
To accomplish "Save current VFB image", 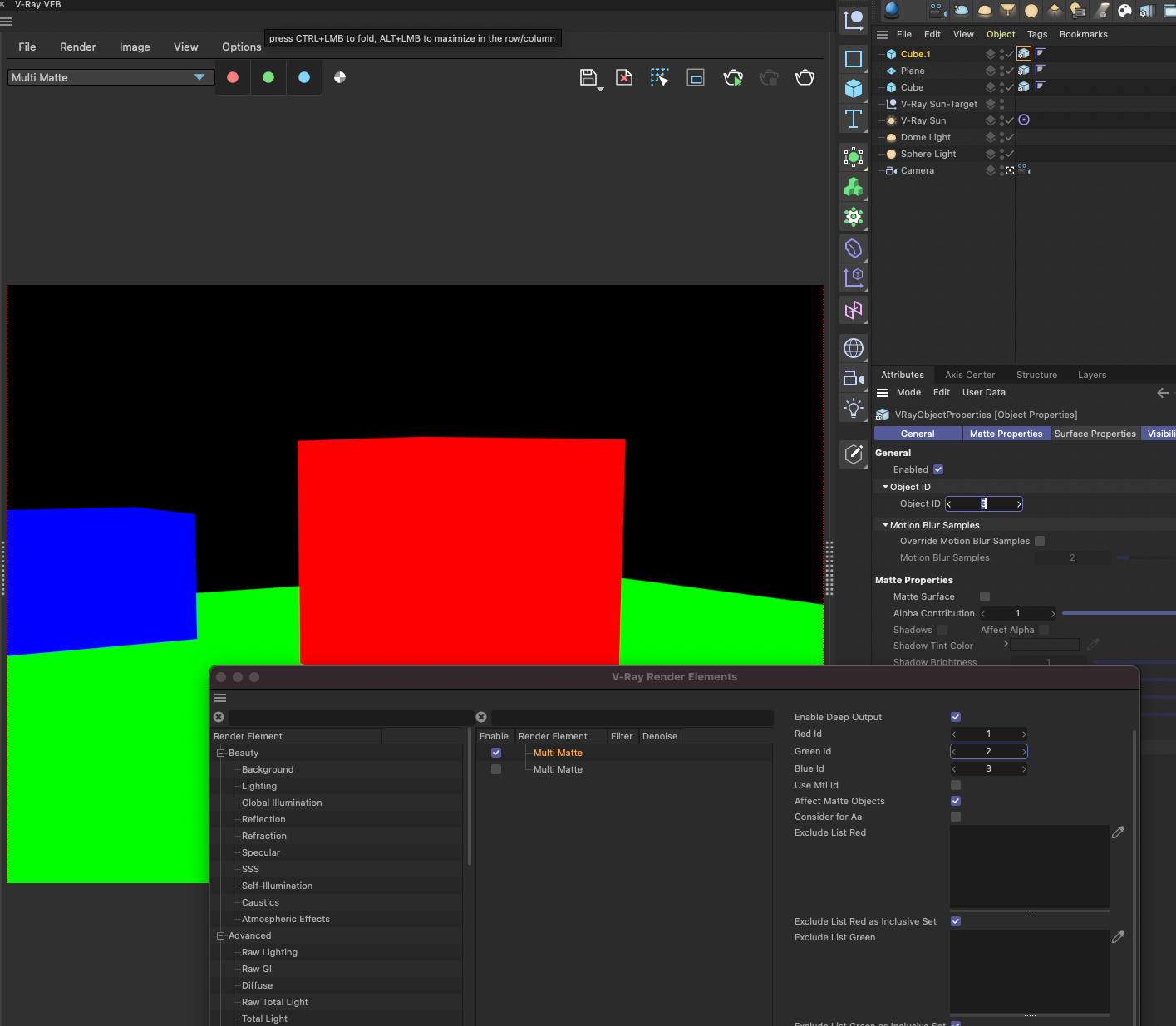I will coord(588,78).
